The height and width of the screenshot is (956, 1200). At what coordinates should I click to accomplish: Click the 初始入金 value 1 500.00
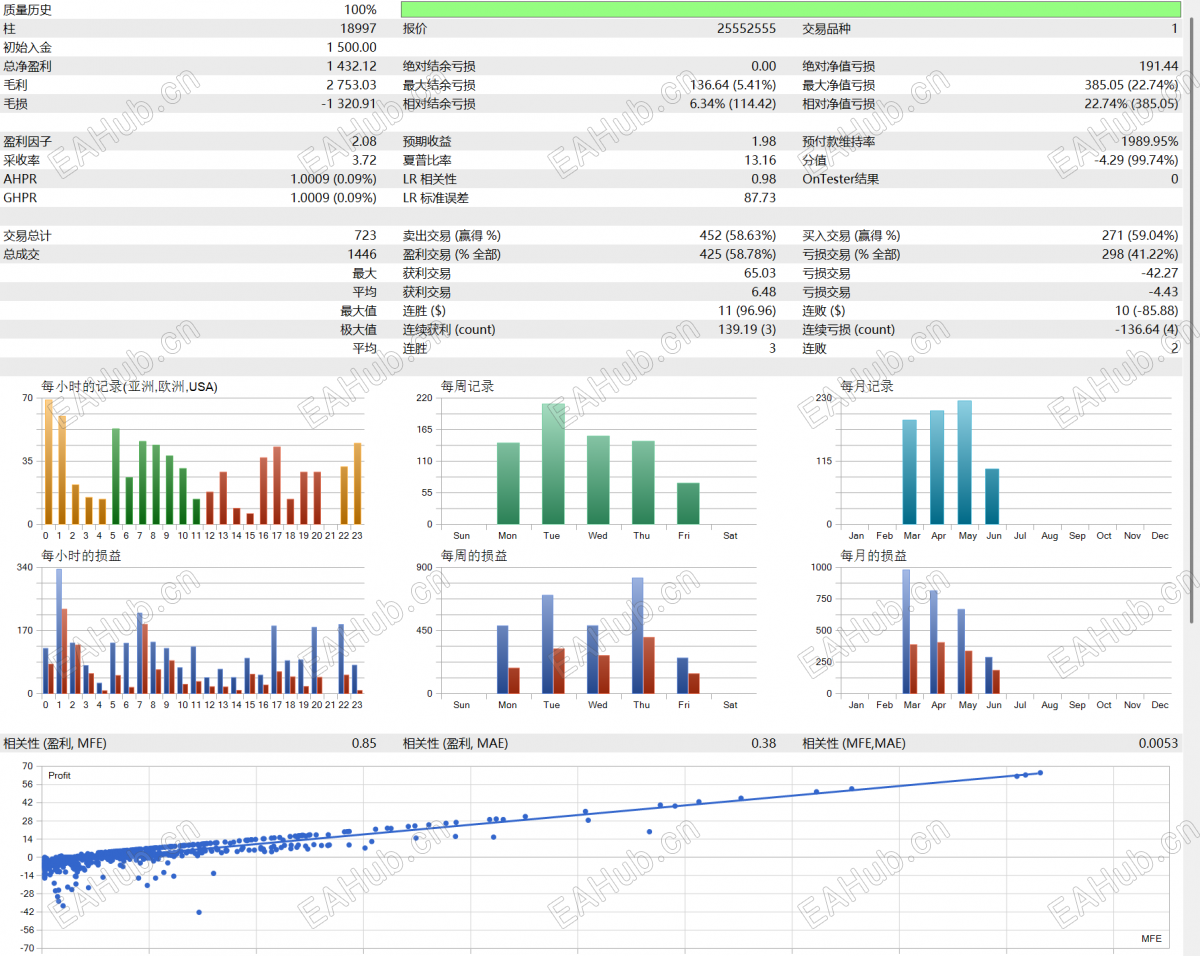[352, 47]
